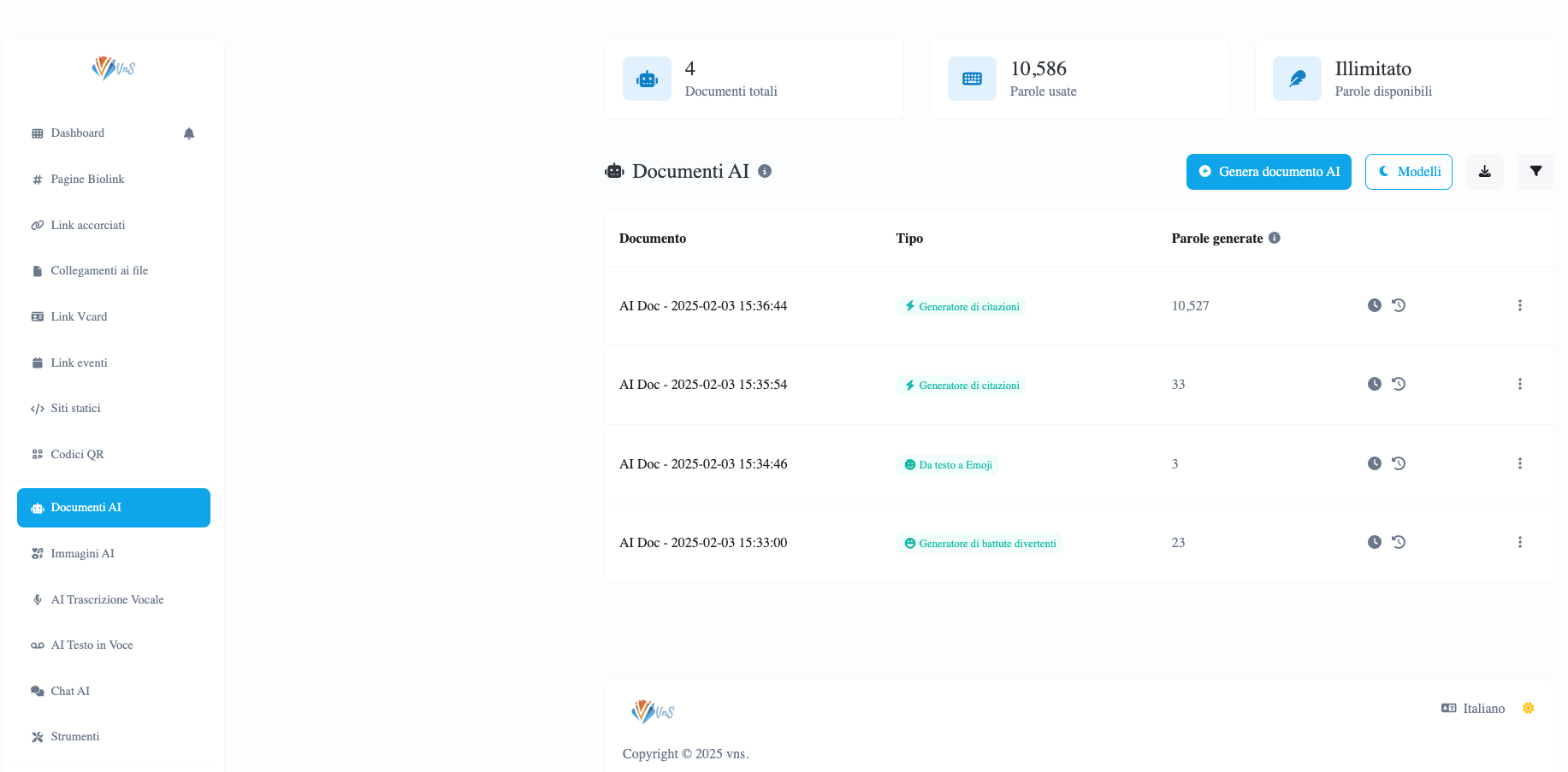
Task: Click info icon beside Parole generate header
Action: tap(1274, 238)
